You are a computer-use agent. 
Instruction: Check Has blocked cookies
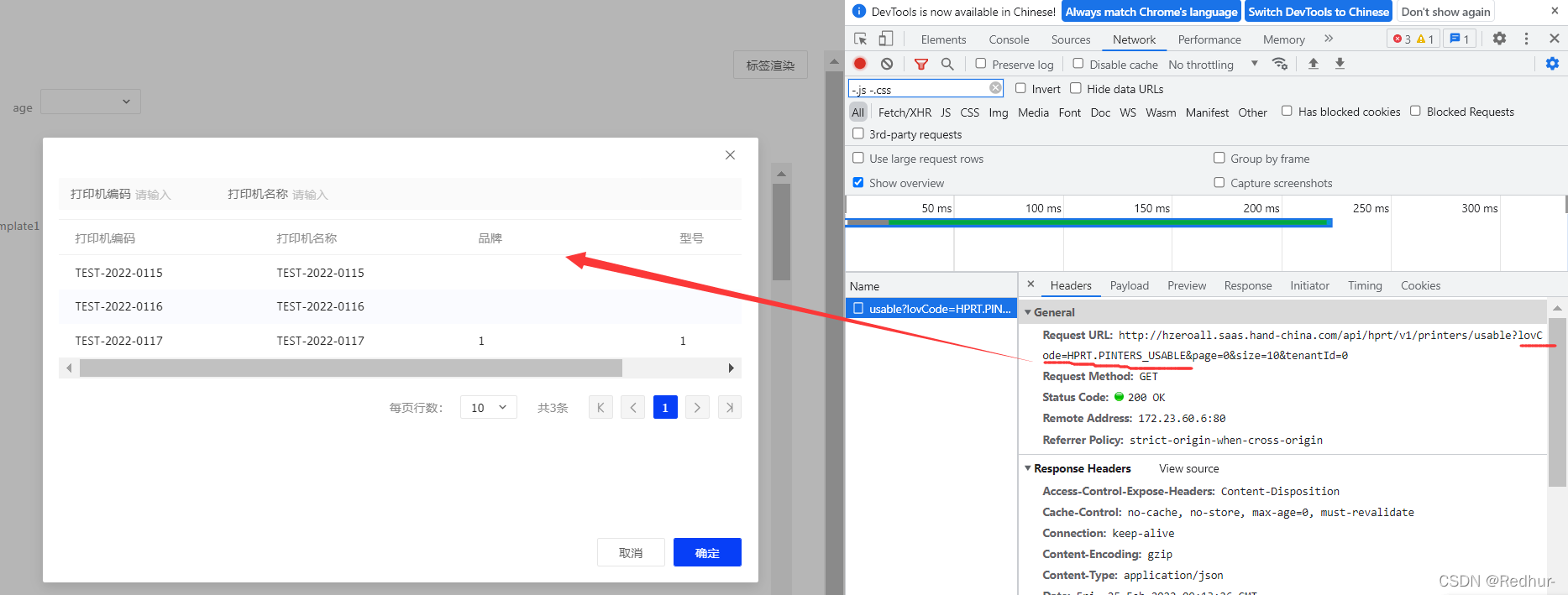pyautogui.click(x=1287, y=111)
